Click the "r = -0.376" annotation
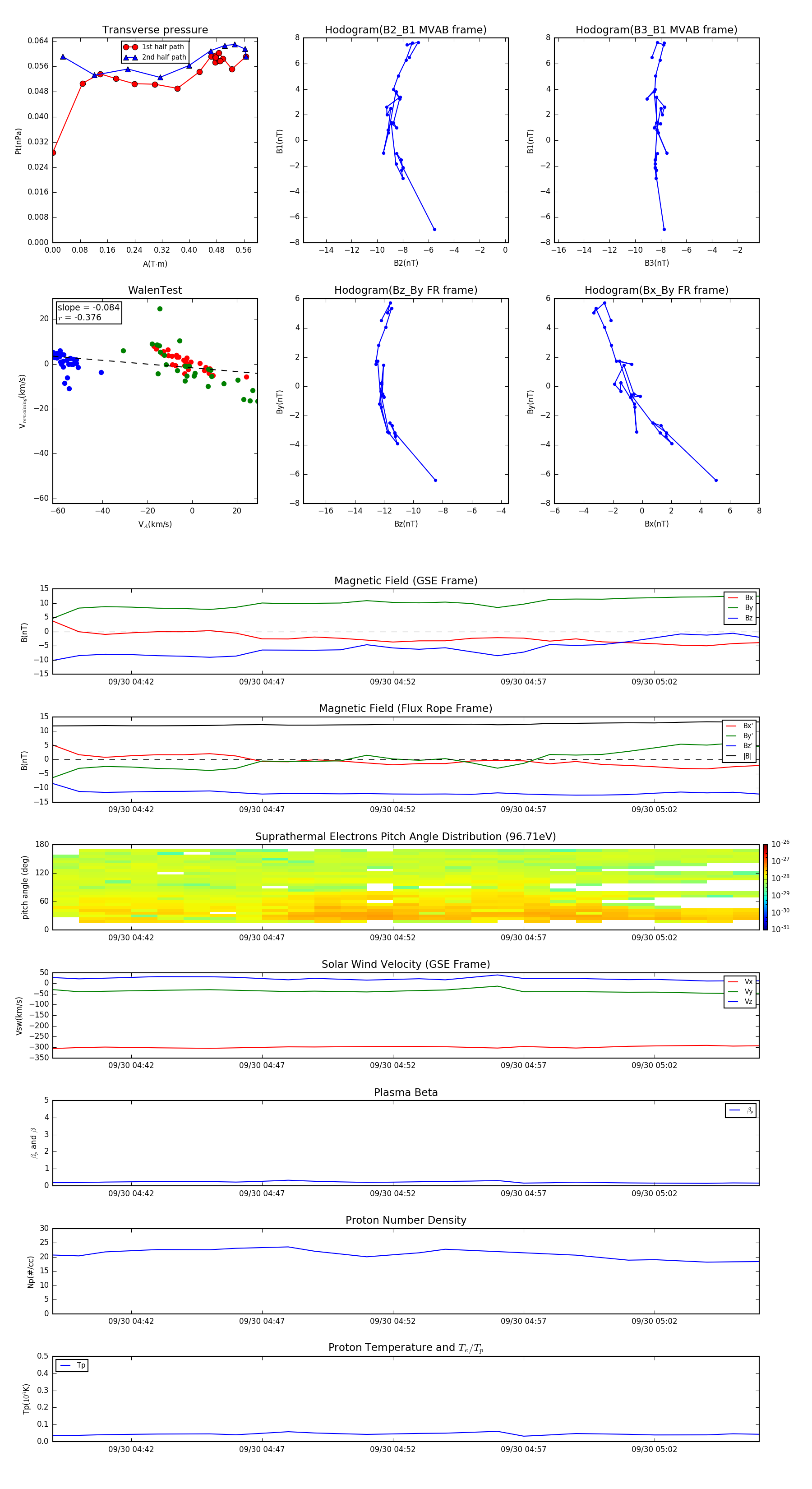Viewport: 812px width, 1489px height. coord(80,317)
